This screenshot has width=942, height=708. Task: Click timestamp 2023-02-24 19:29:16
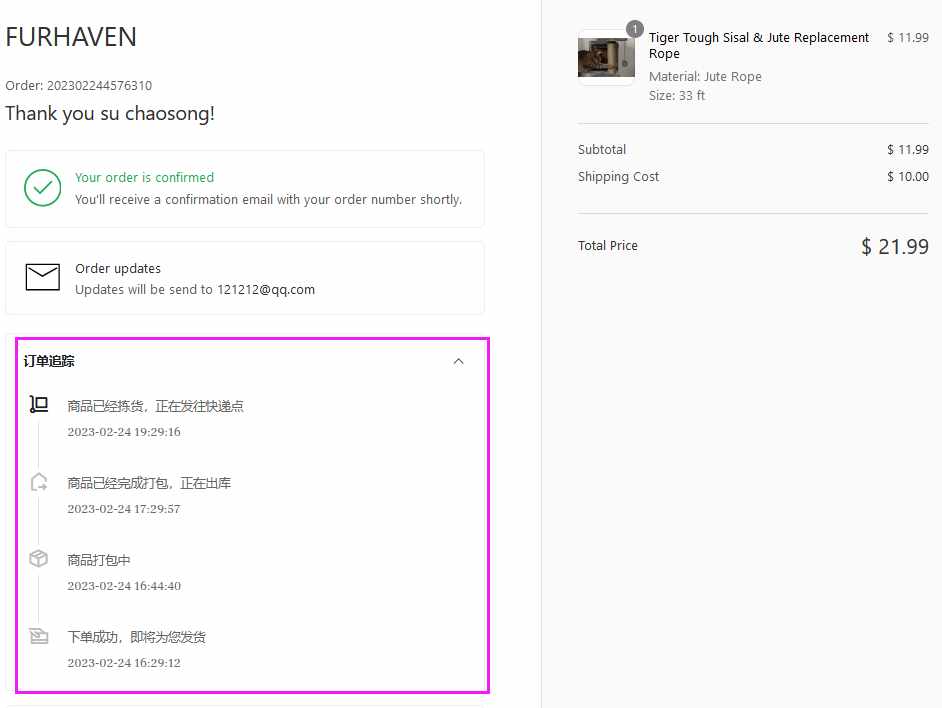(x=124, y=432)
